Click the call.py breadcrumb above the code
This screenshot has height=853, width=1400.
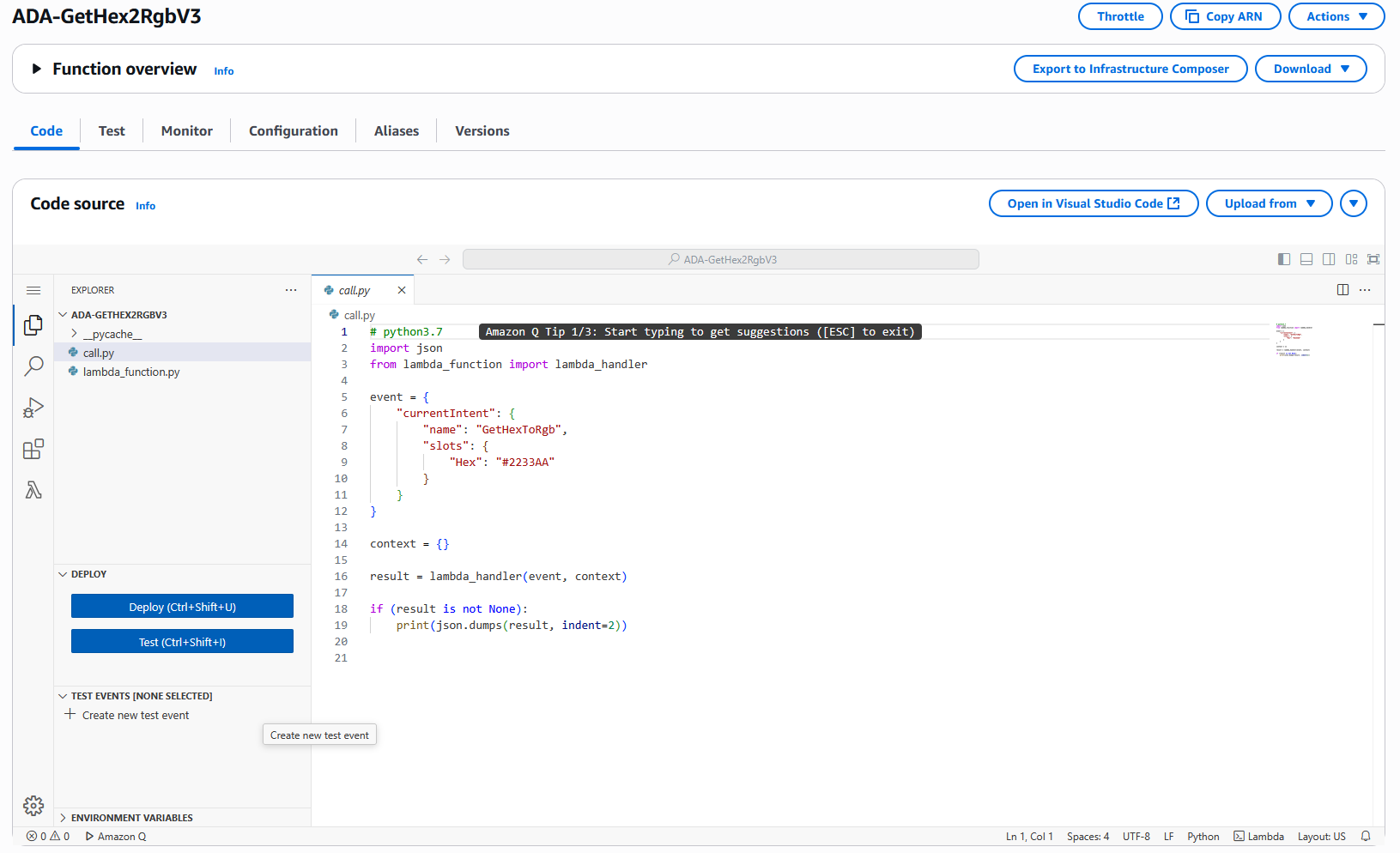352,315
